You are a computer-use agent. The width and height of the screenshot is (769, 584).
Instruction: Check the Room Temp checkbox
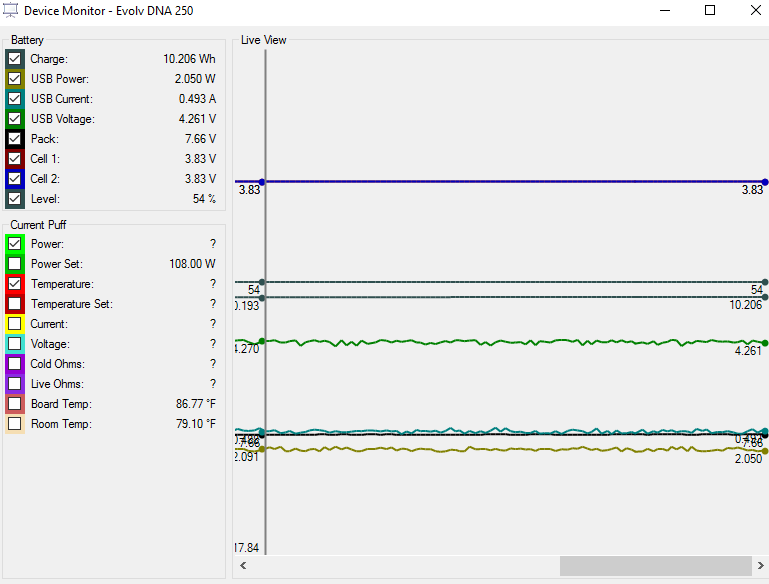click(15, 424)
